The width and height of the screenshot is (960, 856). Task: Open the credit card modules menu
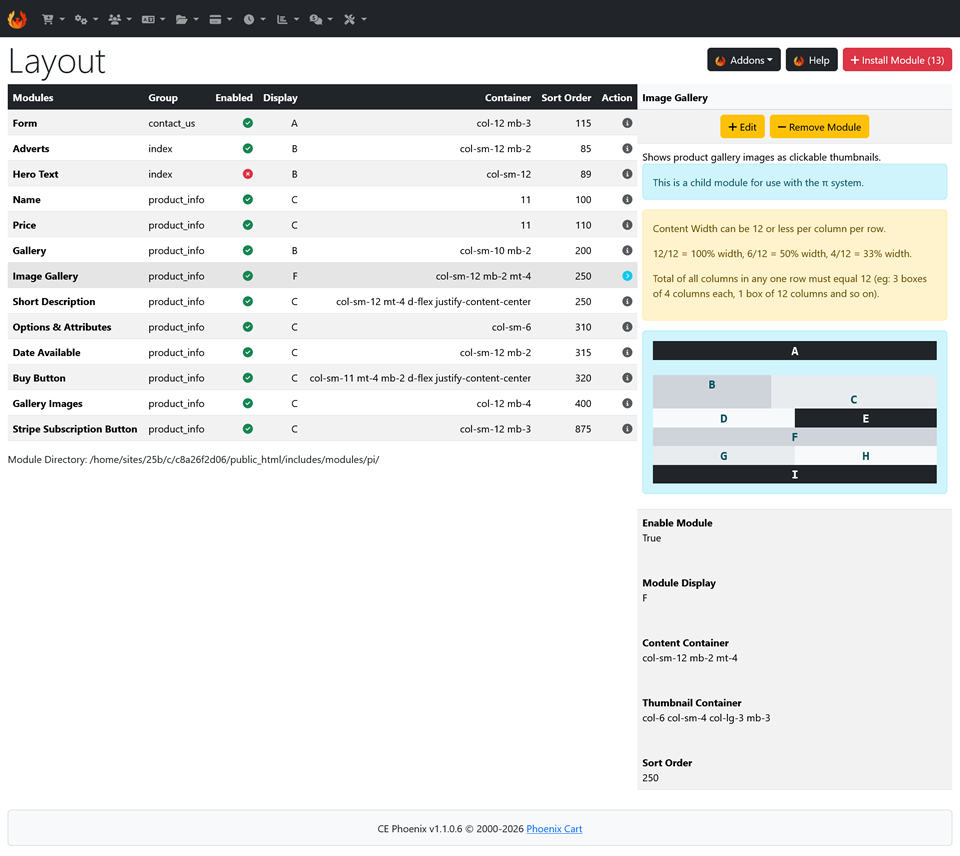(220, 20)
